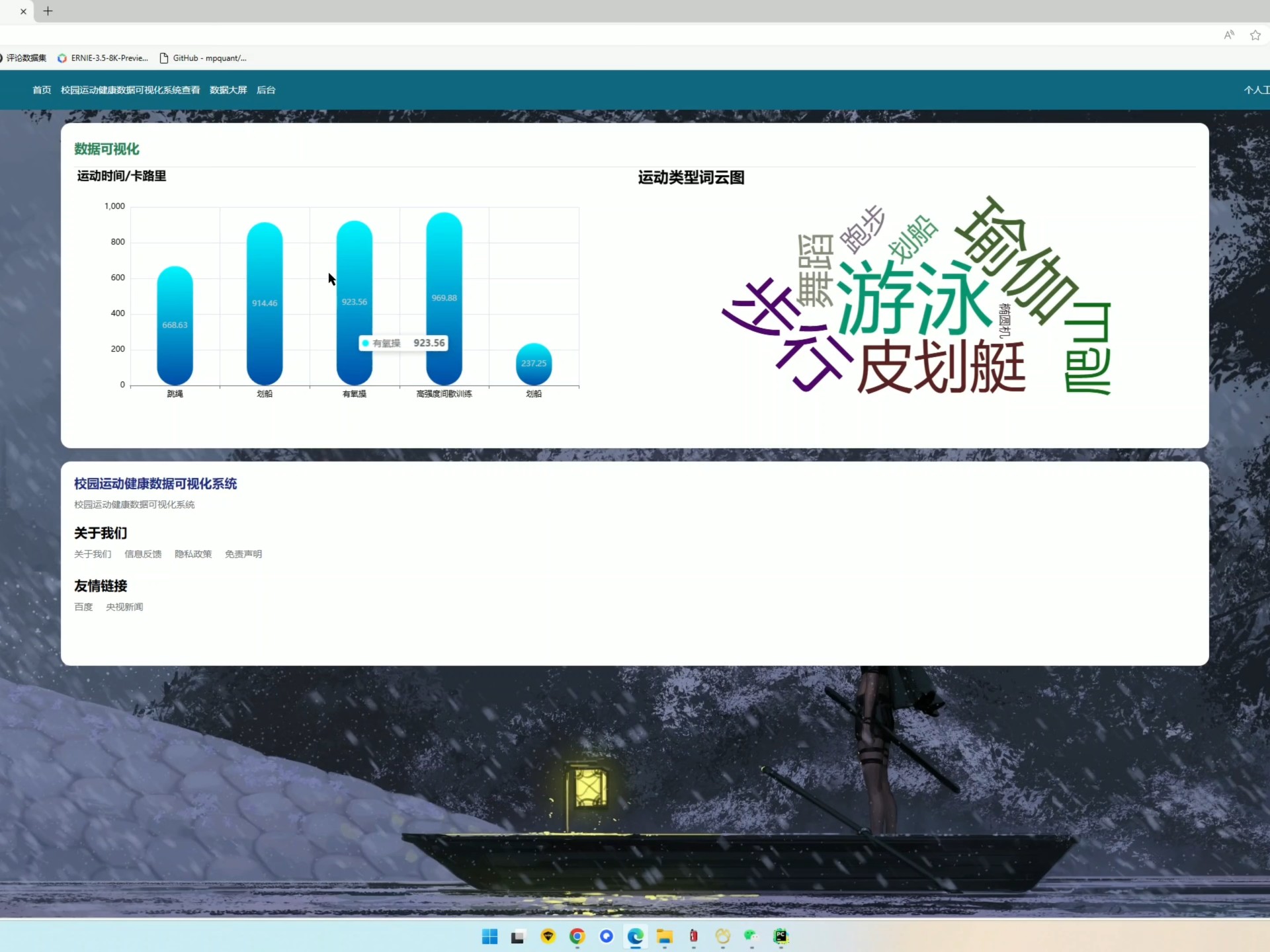This screenshot has width=1270, height=952.
Task: Launch Google Chrome from the taskbar
Action: point(577,936)
